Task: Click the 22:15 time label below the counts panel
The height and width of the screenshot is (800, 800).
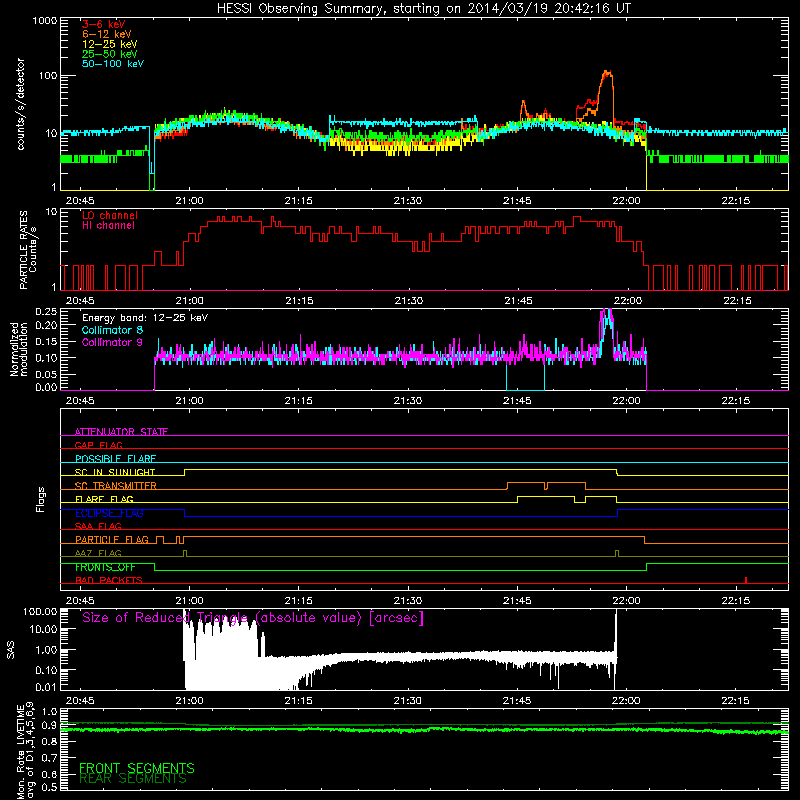Action: [736, 201]
